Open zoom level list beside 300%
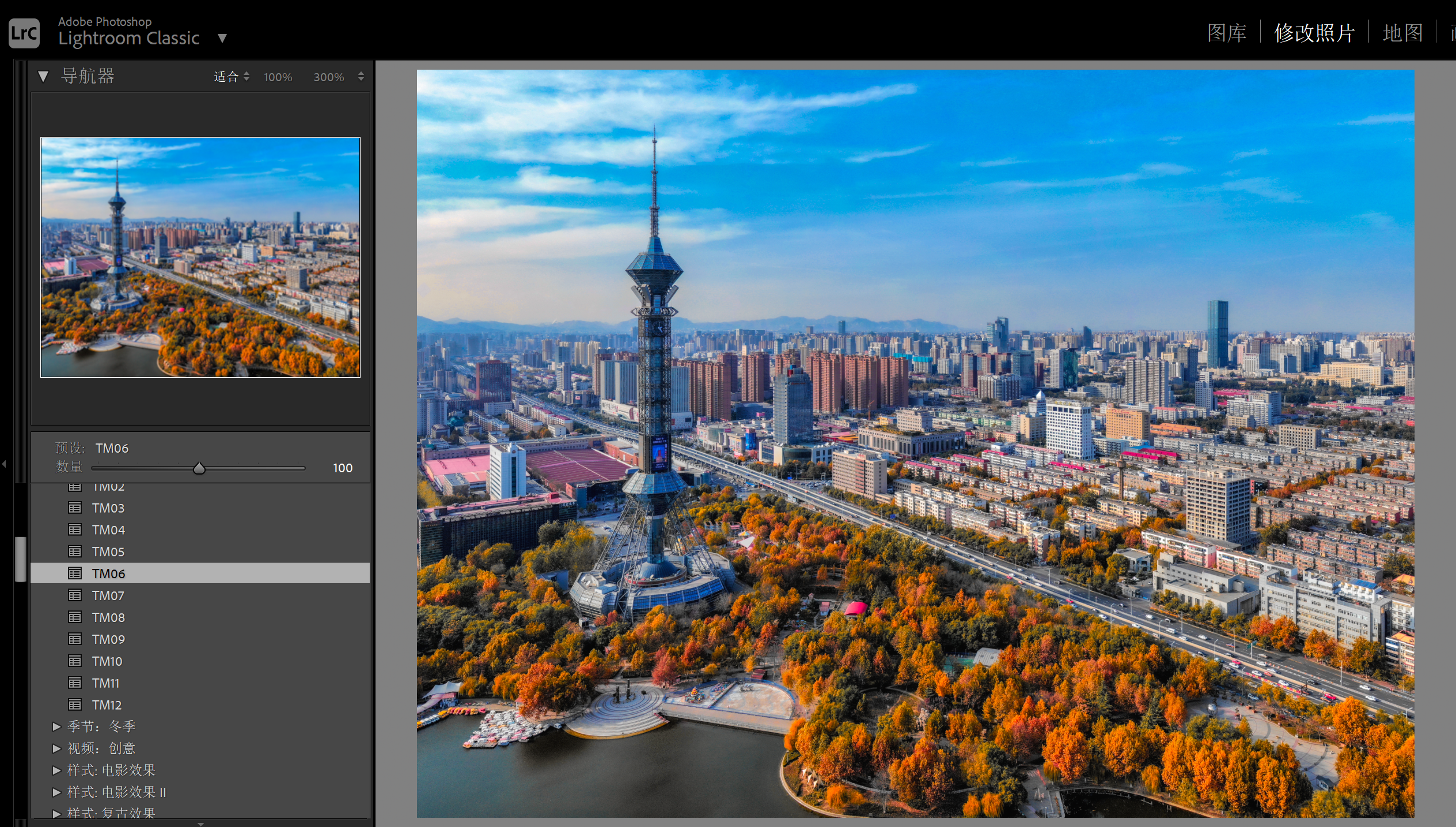The image size is (1456, 827). pyautogui.click(x=361, y=76)
